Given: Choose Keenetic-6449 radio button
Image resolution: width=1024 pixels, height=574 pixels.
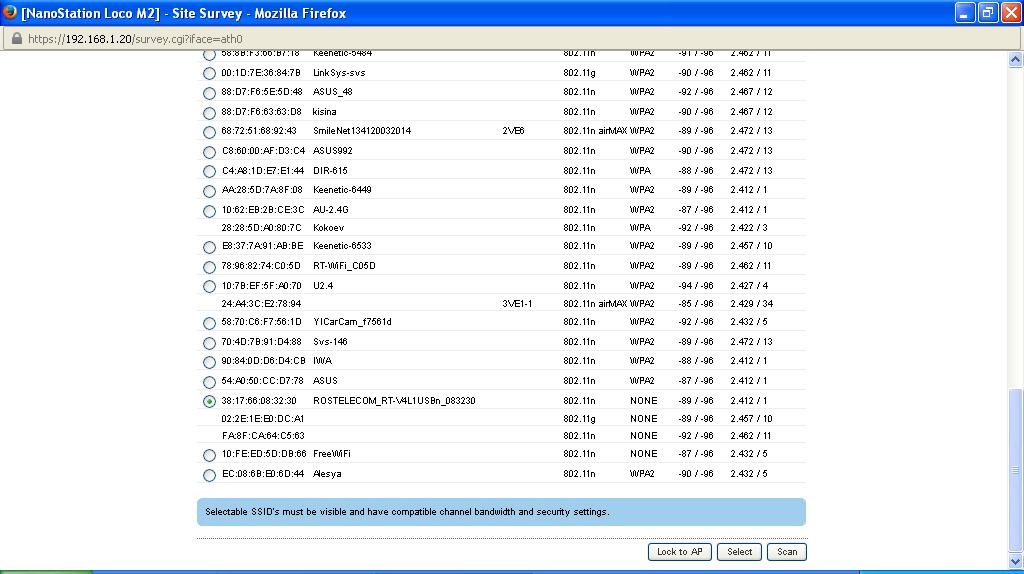Looking at the screenshot, I should pyautogui.click(x=209, y=191).
